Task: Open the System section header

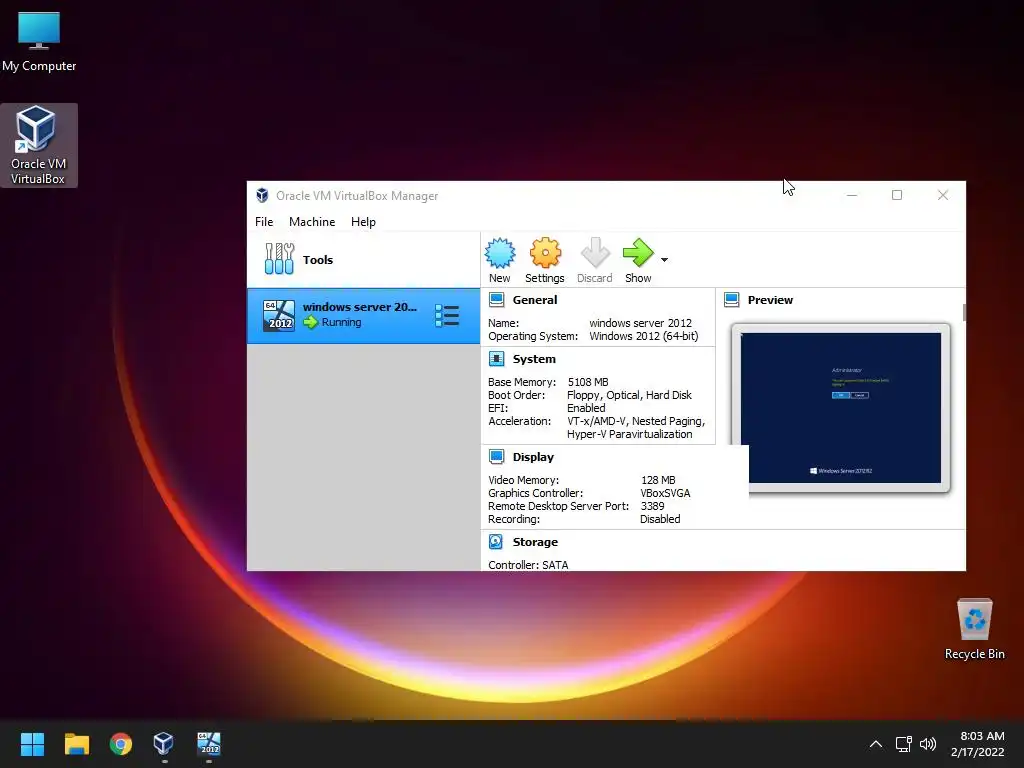Action: 534,359
